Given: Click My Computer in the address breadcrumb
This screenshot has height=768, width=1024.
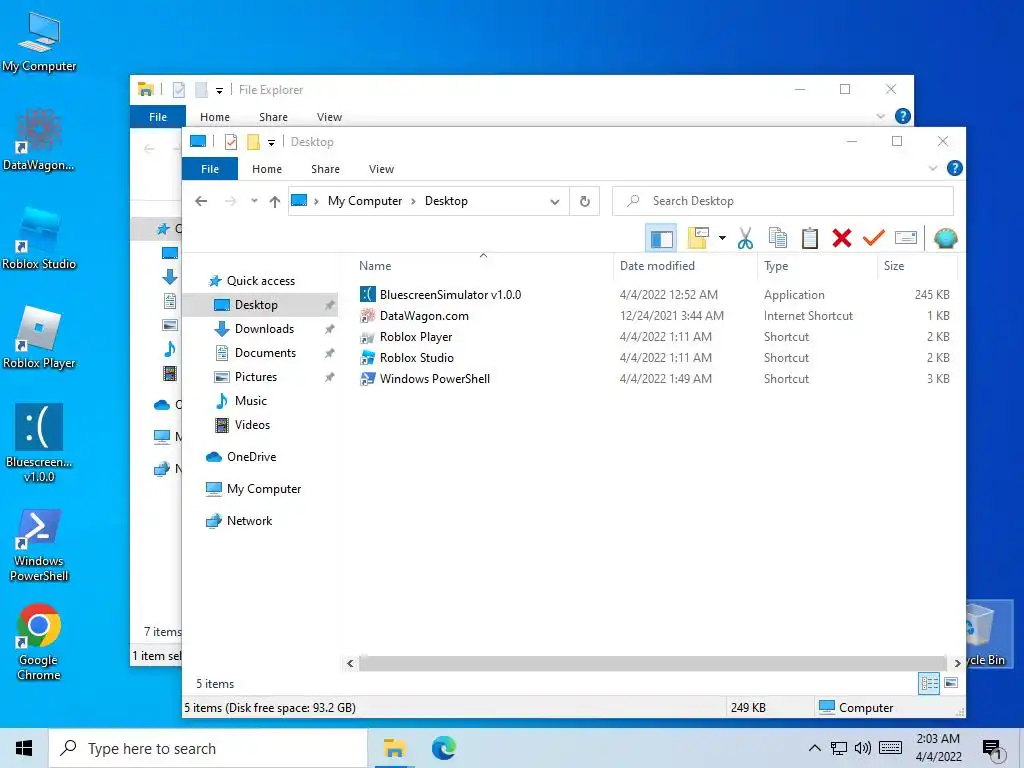Looking at the screenshot, I should pyautogui.click(x=365, y=201).
